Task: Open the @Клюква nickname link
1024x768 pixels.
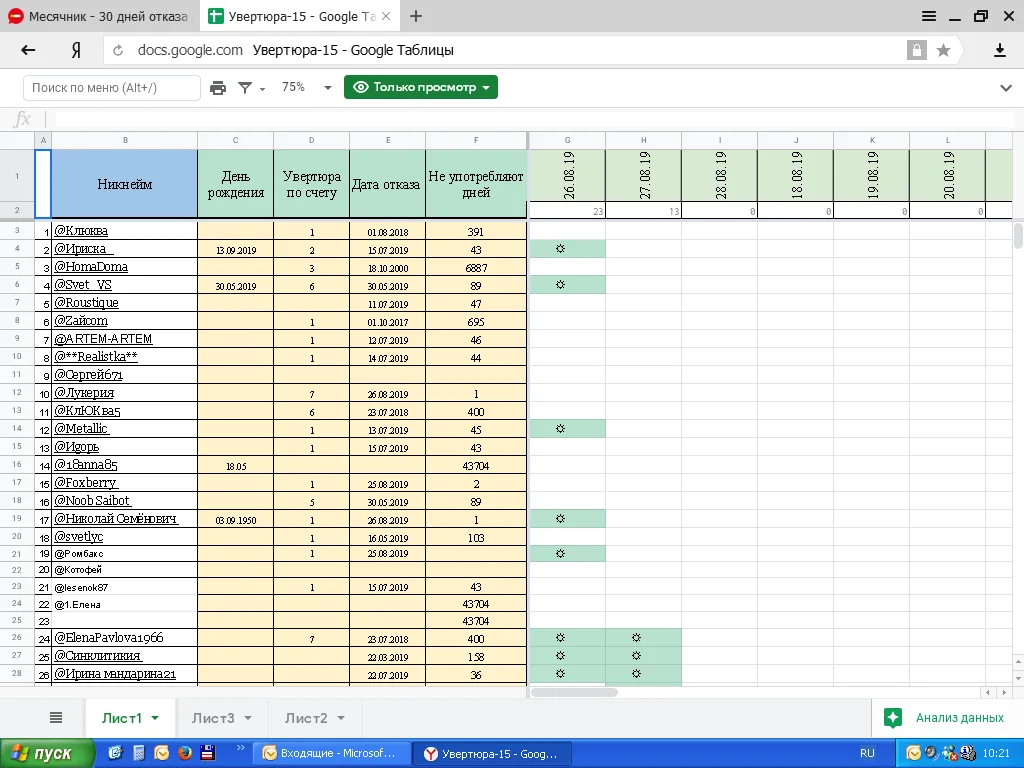Action: click(x=81, y=231)
